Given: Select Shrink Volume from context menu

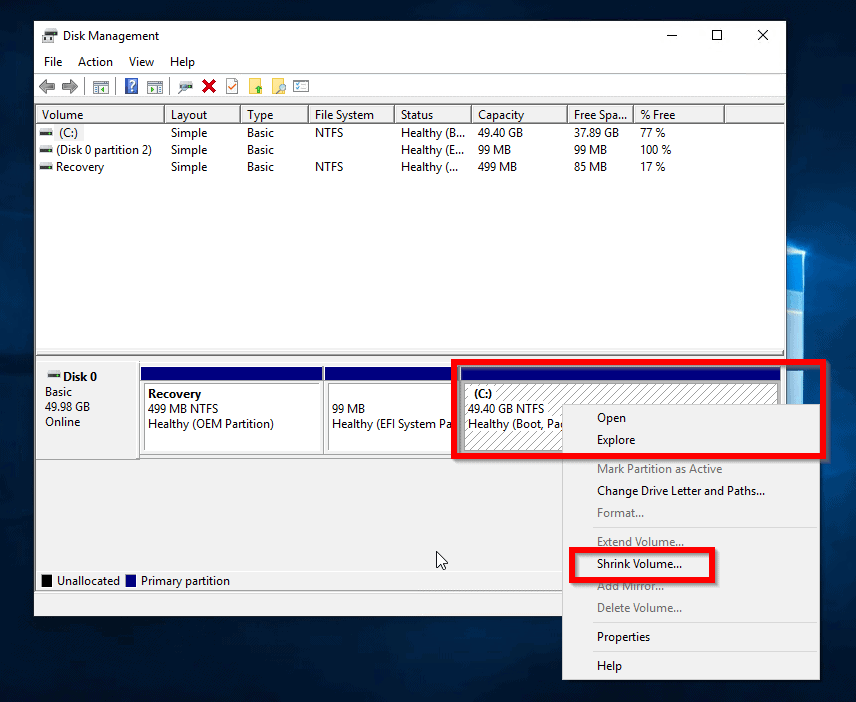Looking at the screenshot, I should coord(639,564).
